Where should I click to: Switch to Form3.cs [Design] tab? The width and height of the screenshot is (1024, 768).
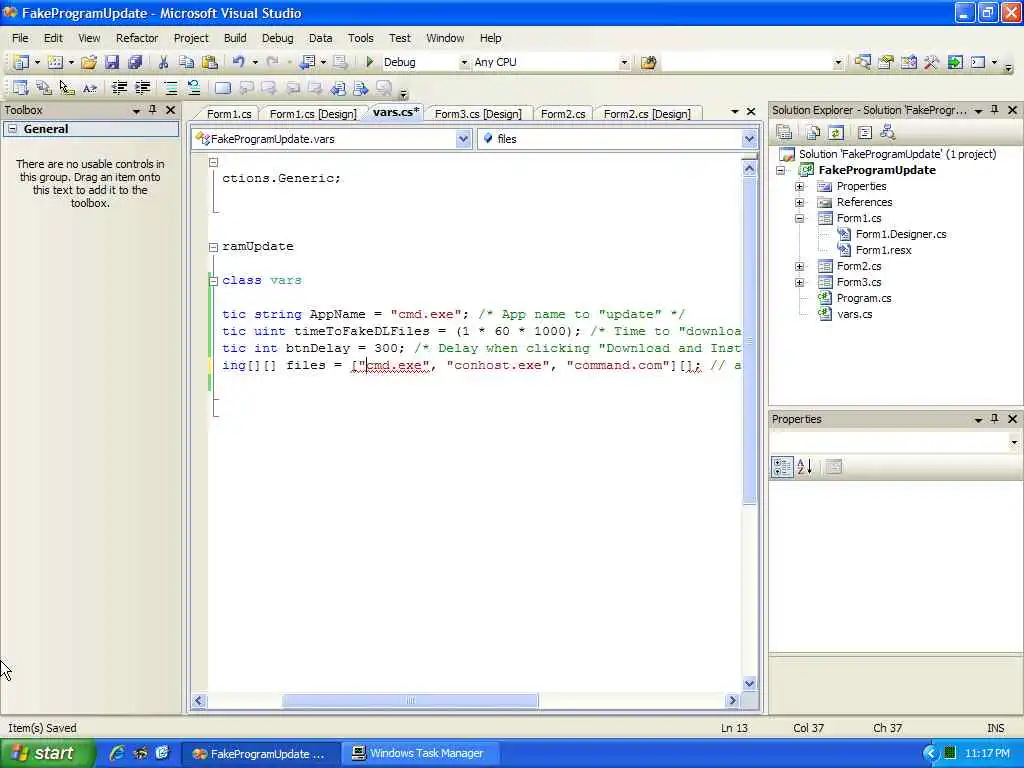(x=478, y=114)
